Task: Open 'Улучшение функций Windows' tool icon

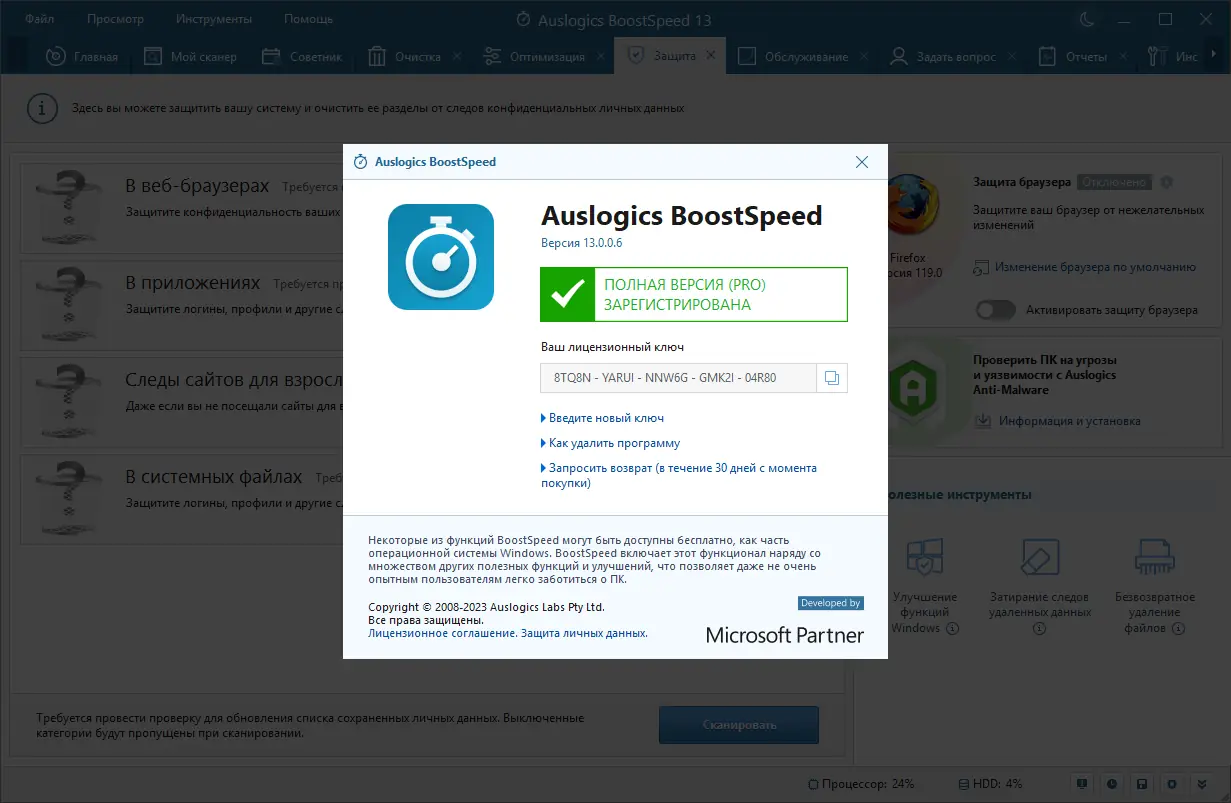Action: coord(925,559)
